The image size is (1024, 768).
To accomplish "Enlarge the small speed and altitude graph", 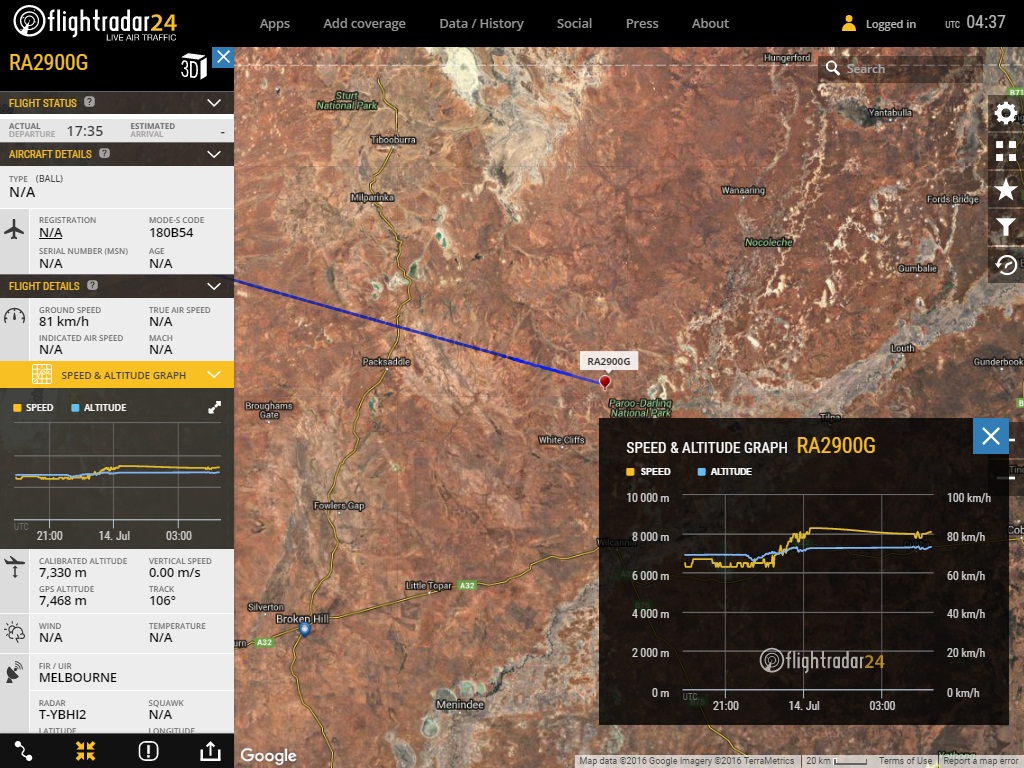I will [x=214, y=408].
